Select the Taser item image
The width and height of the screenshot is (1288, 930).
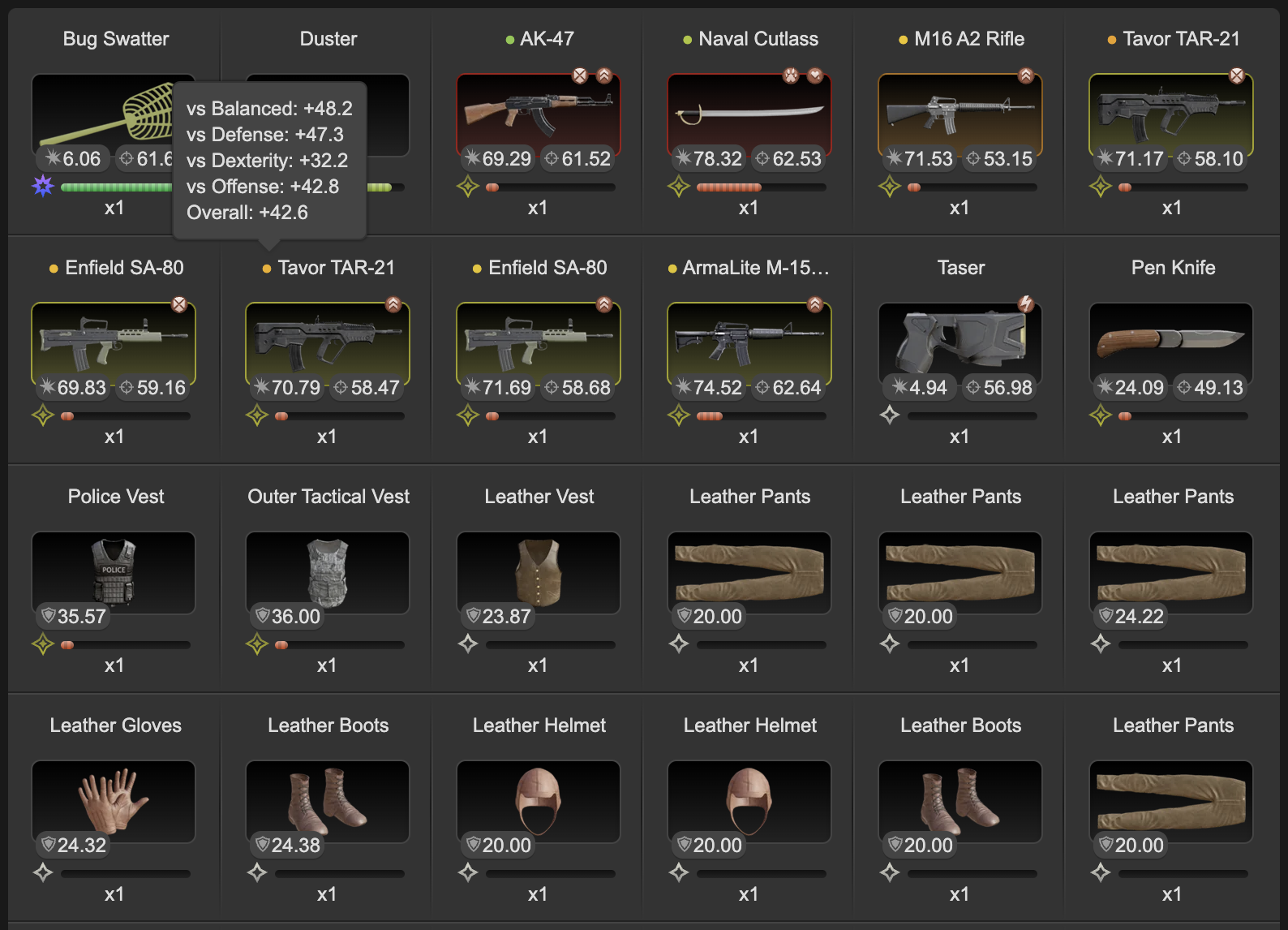tap(960, 343)
